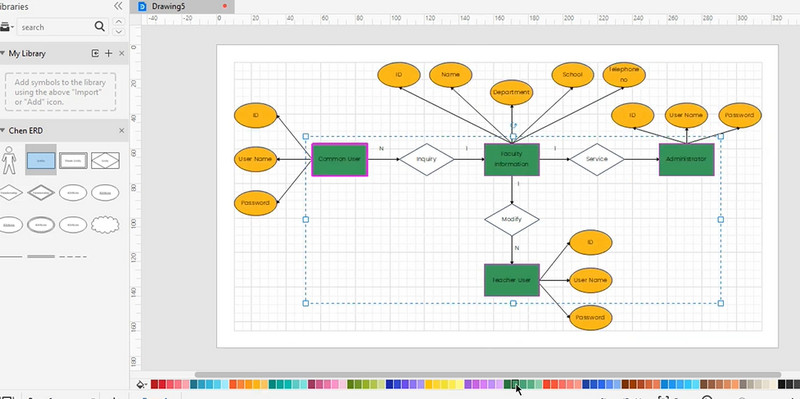Select the Administrator entity box

(x=686, y=159)
